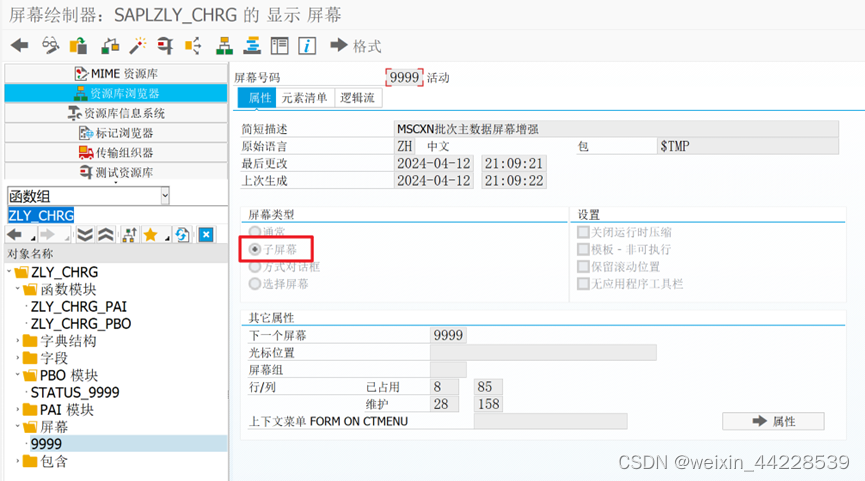Viewport: 865px width, 481px height.
Task: Collapse all nodes with the double-up chevron
Action: click(106, 235)
